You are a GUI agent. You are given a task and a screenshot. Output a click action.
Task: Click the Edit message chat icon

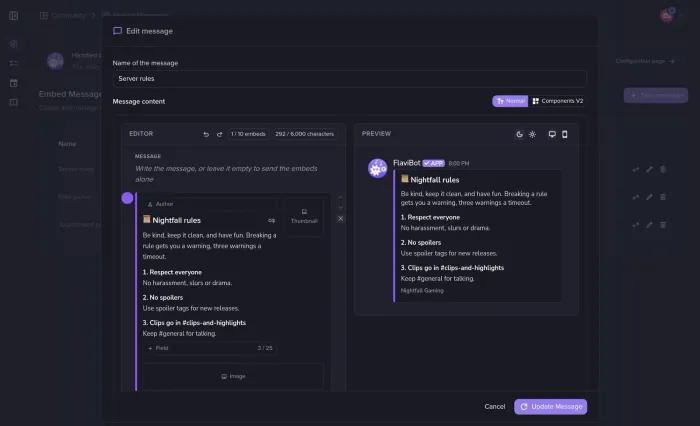[x=117, y=31]
